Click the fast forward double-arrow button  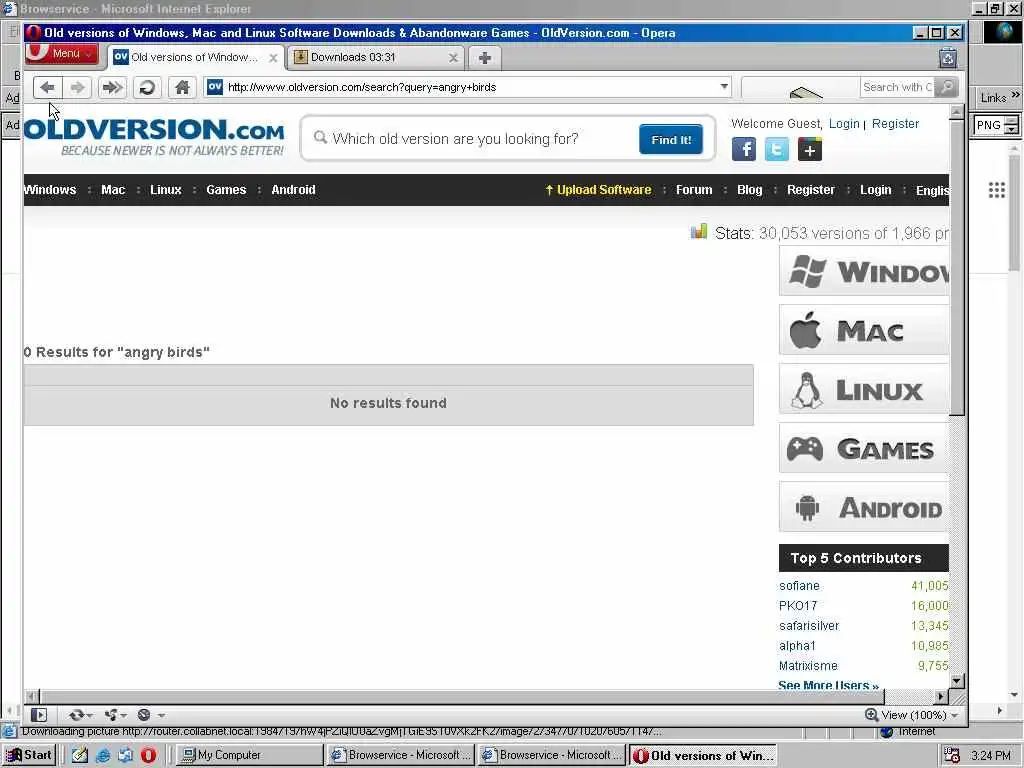pos(112,87)
